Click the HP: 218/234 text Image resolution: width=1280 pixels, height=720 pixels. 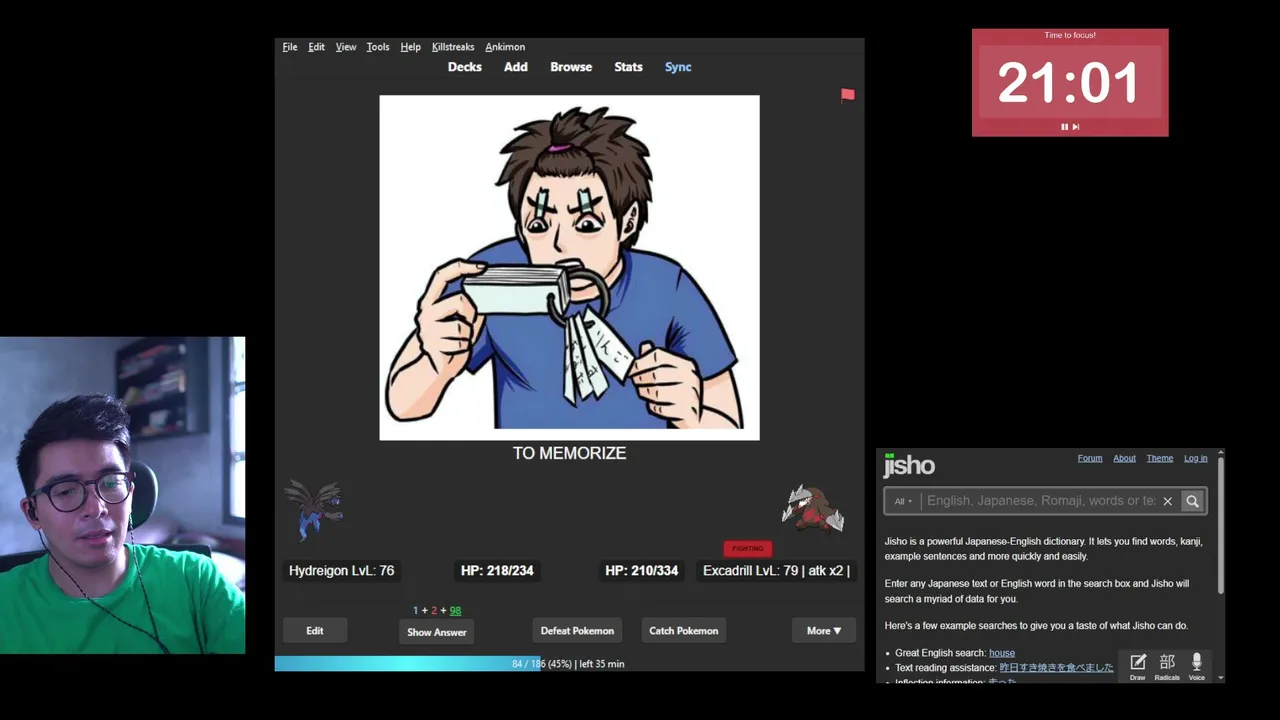497,571
